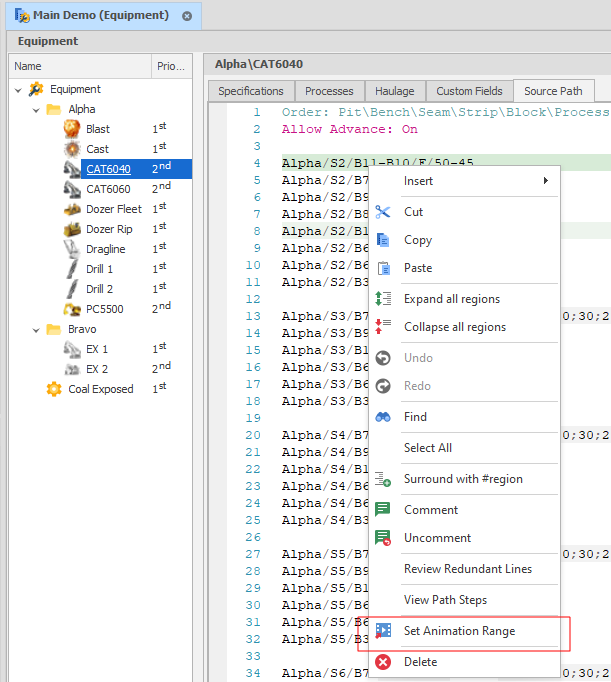Collapse the Alpha folder

36,110
